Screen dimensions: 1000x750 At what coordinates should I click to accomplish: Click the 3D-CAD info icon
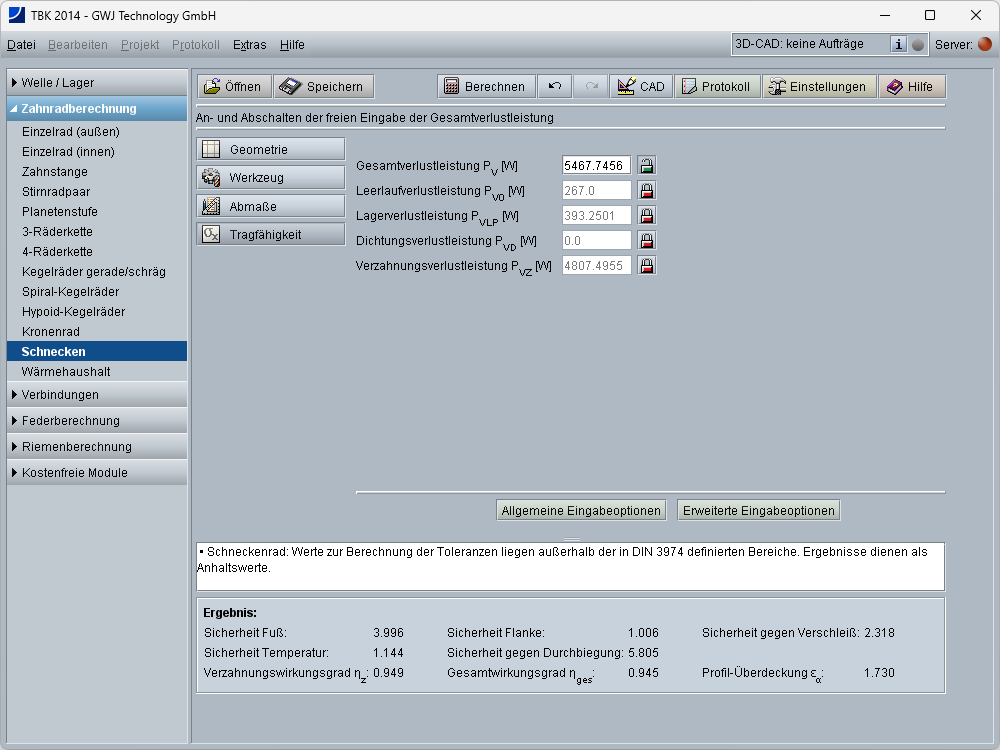[x=899, y=44]
